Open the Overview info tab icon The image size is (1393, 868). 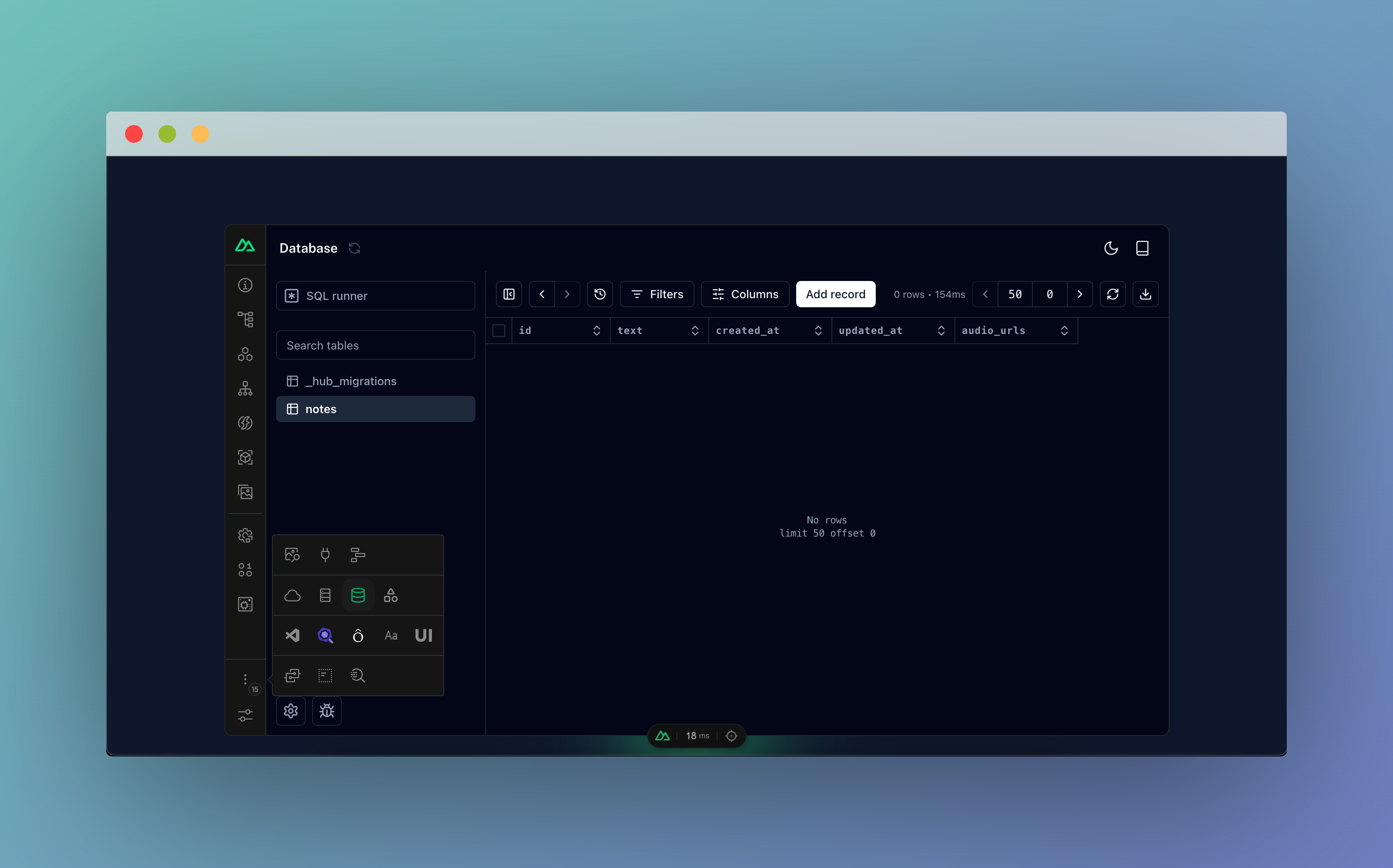tap(245, 286)
